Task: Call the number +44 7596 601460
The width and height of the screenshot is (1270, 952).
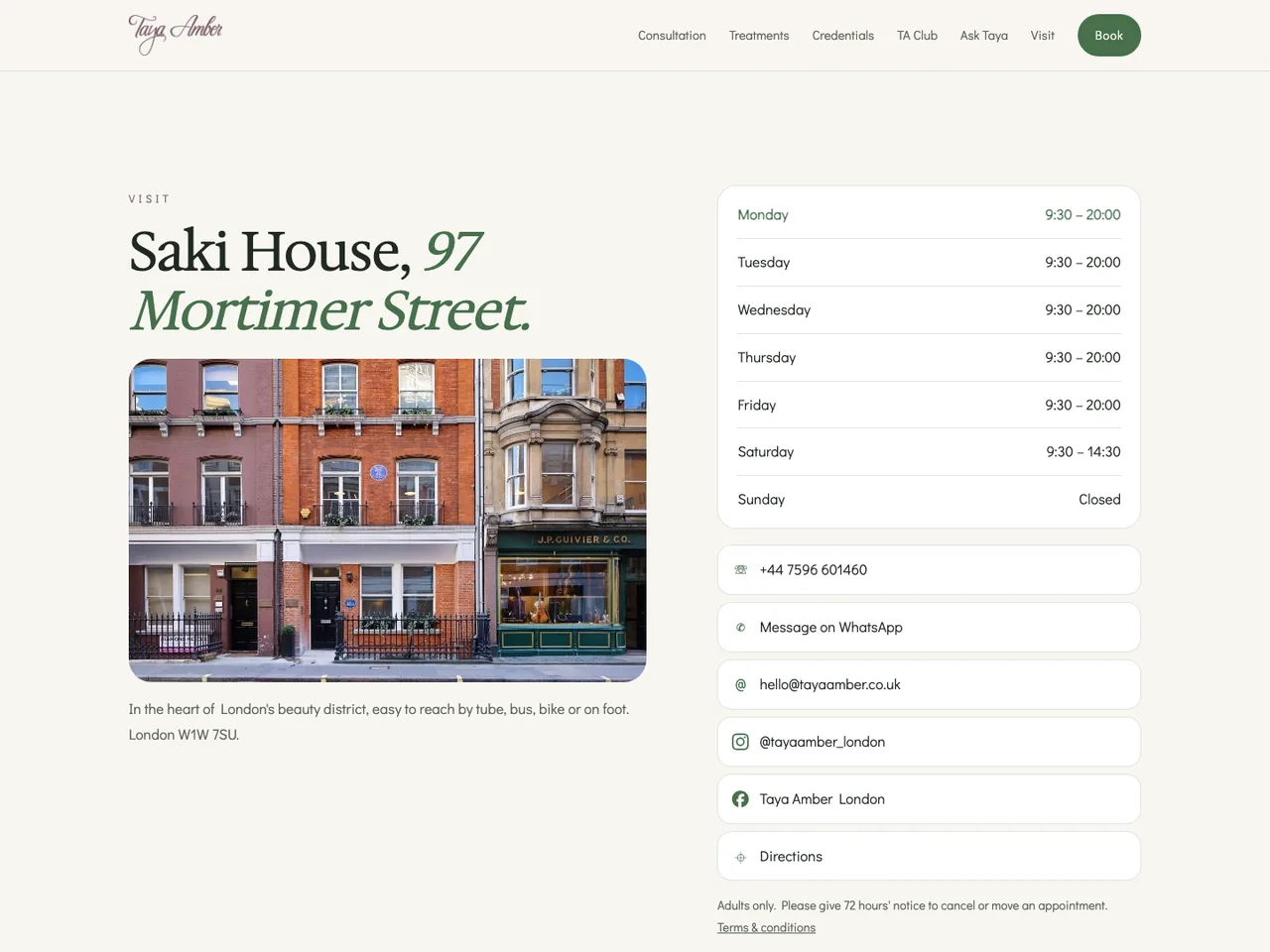Action: coord(929,570)
